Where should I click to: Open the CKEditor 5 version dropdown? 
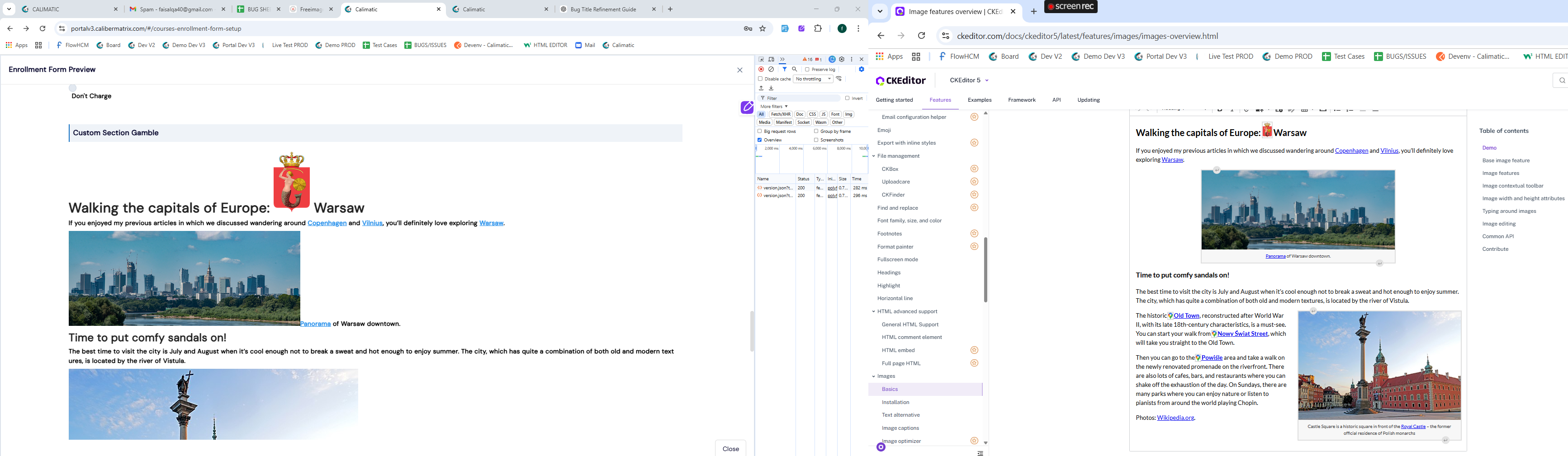969,80
